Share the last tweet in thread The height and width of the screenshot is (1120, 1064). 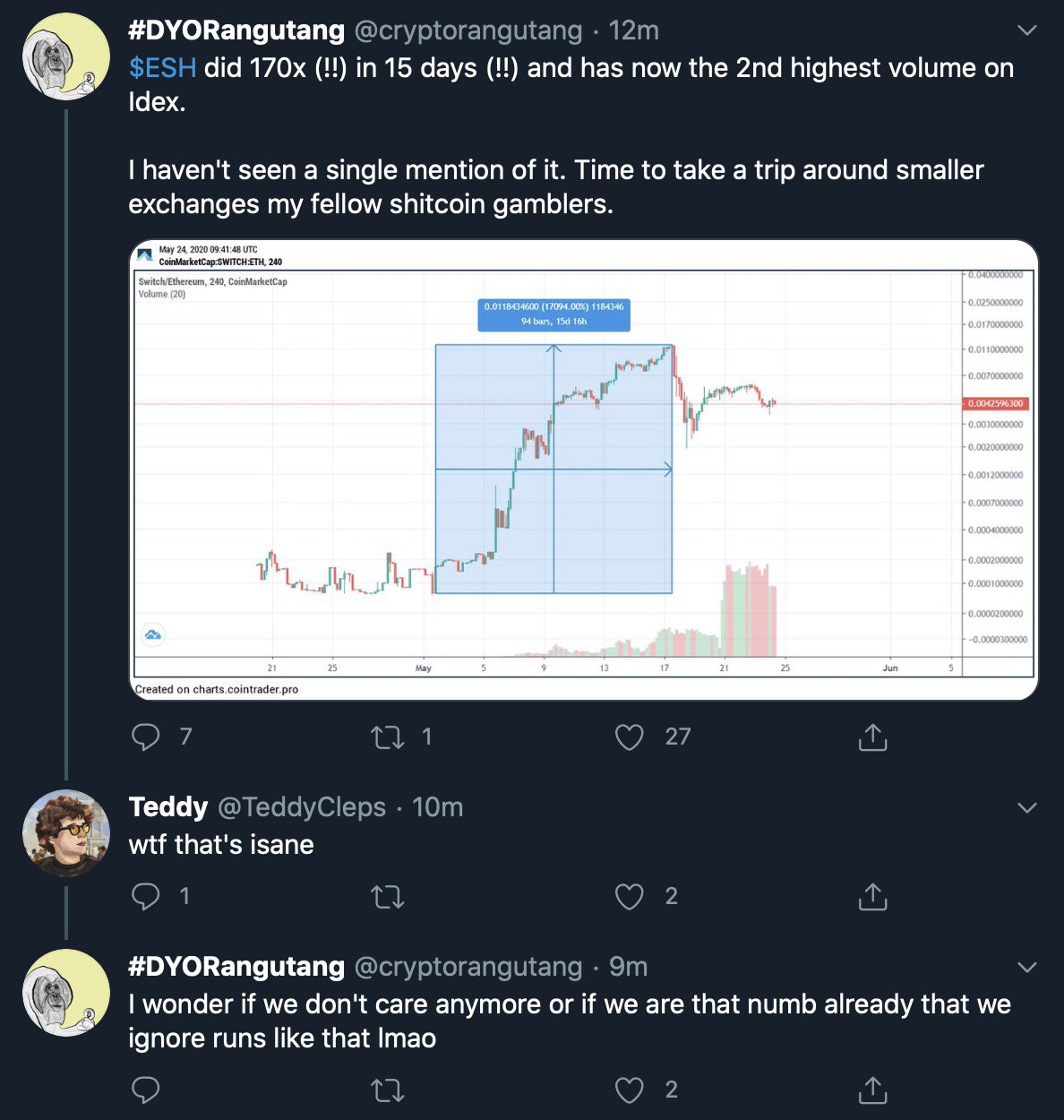tap(871, 1090)
